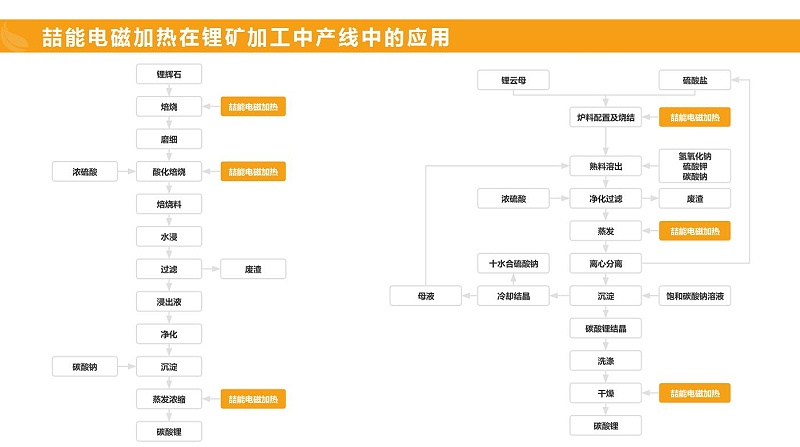Click orange 喆能电磁加热 box beside 干燥

[x=695, y=393]
